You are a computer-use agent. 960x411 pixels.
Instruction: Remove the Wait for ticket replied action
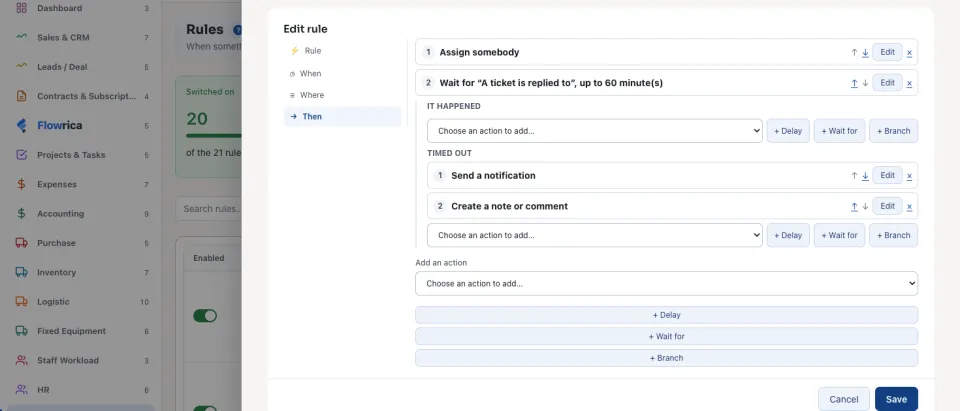[909, 83]
